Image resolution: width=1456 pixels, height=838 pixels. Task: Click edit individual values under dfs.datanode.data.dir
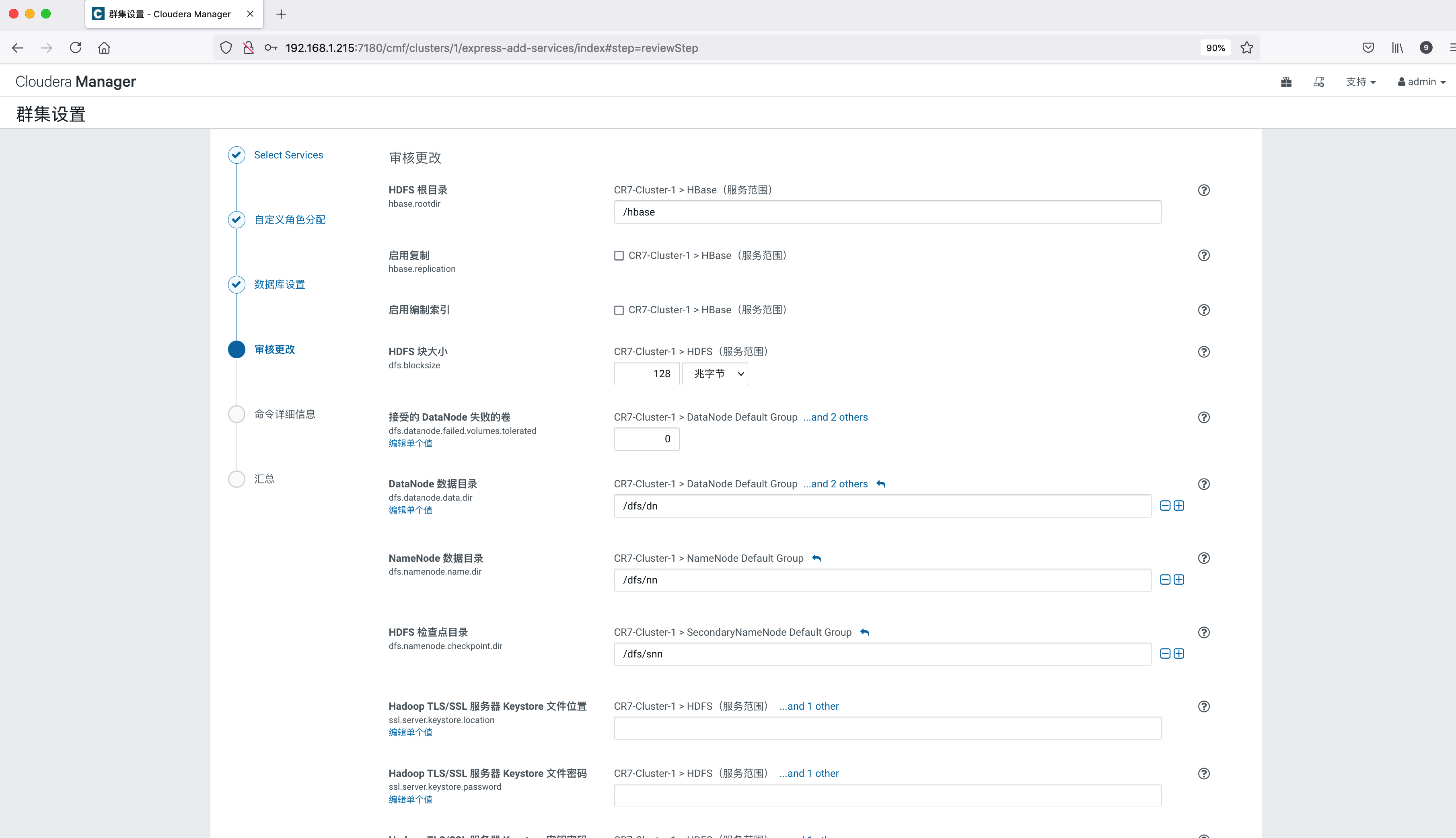click(x=410, y=510)
